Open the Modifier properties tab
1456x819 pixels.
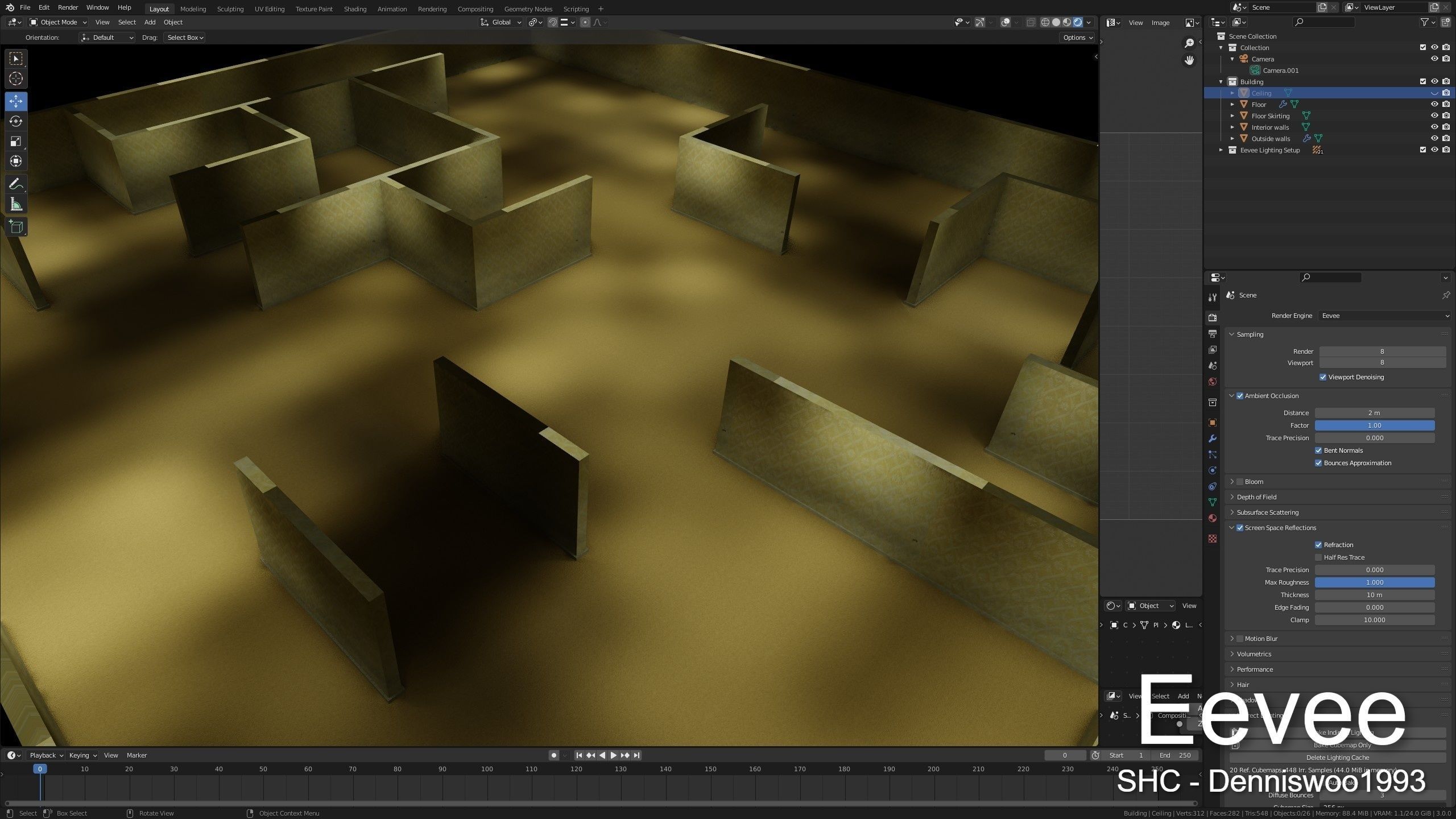coord(1213,439)
